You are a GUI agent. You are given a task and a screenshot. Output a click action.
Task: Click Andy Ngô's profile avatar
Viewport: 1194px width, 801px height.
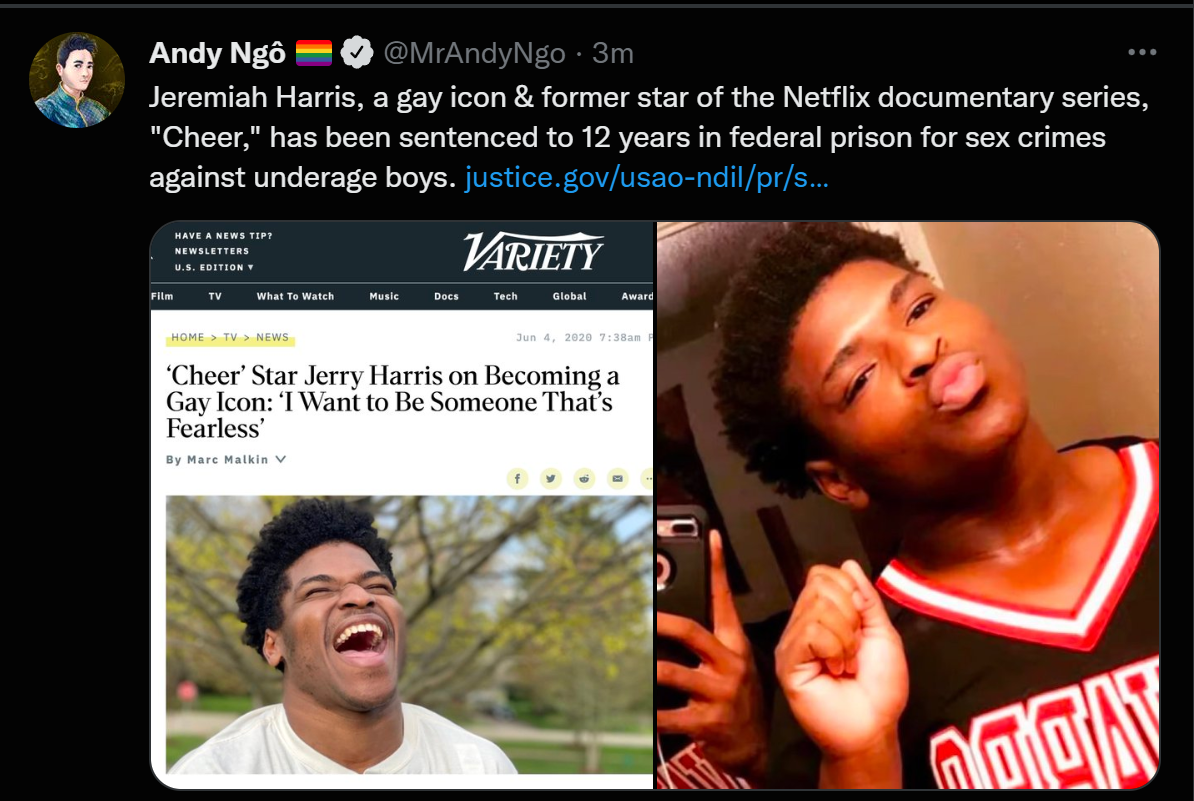click(x=77, y=79)
